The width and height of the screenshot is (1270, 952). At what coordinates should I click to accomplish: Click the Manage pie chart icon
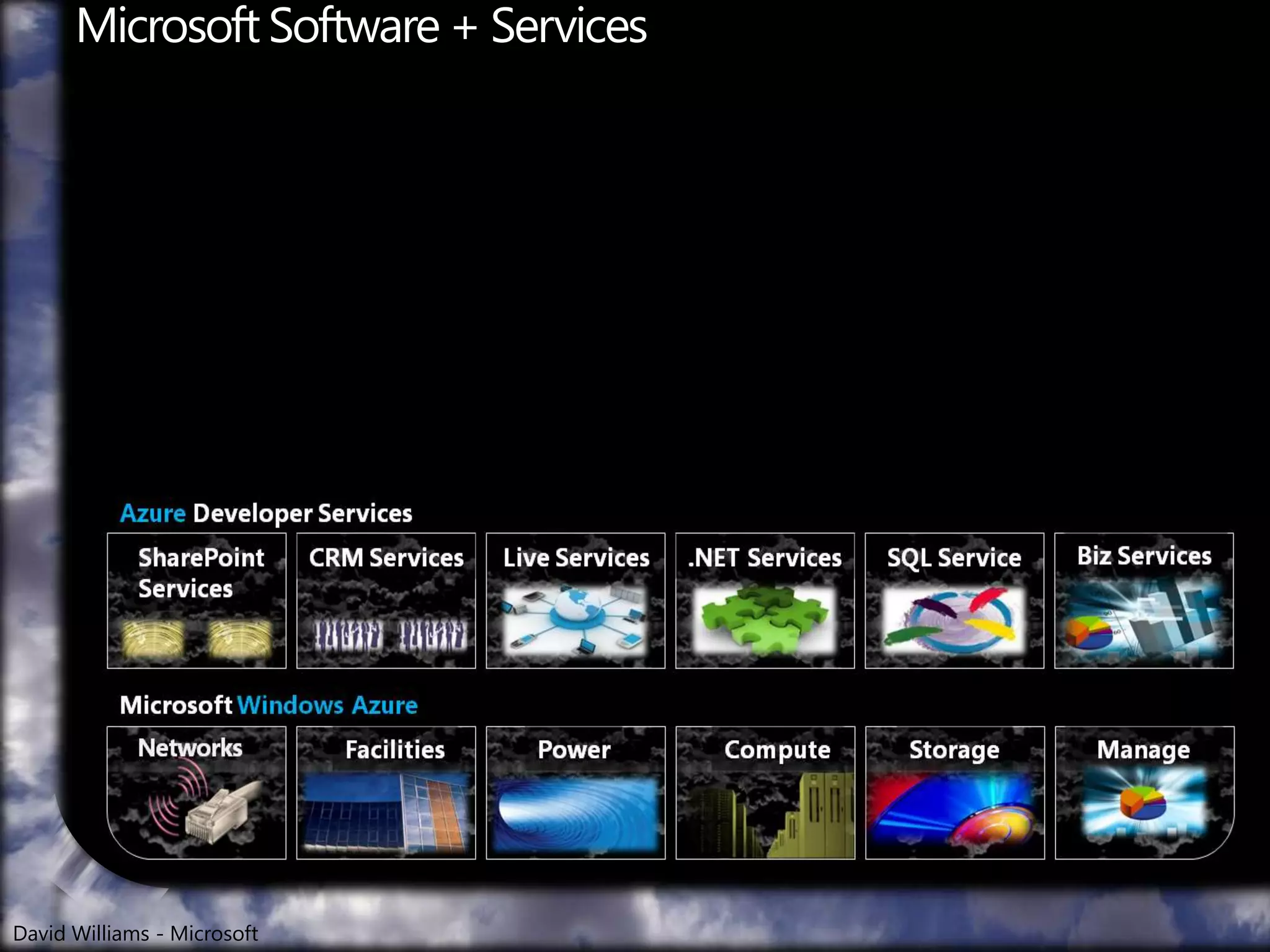pyautogui.click(x=1143, y=802)
